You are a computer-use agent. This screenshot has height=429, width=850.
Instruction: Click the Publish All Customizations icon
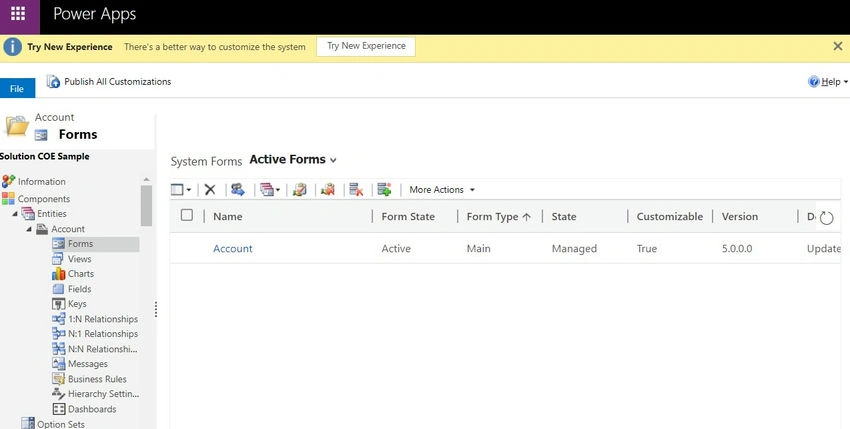53,82
